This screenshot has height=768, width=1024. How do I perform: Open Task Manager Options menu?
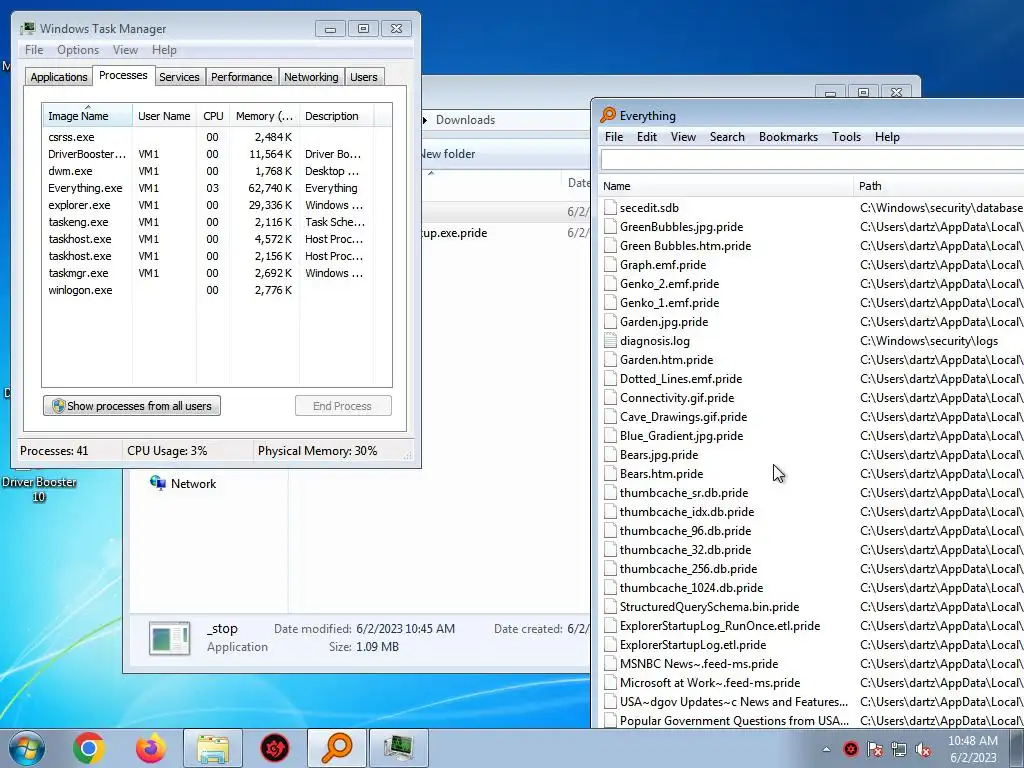[78, 50]
